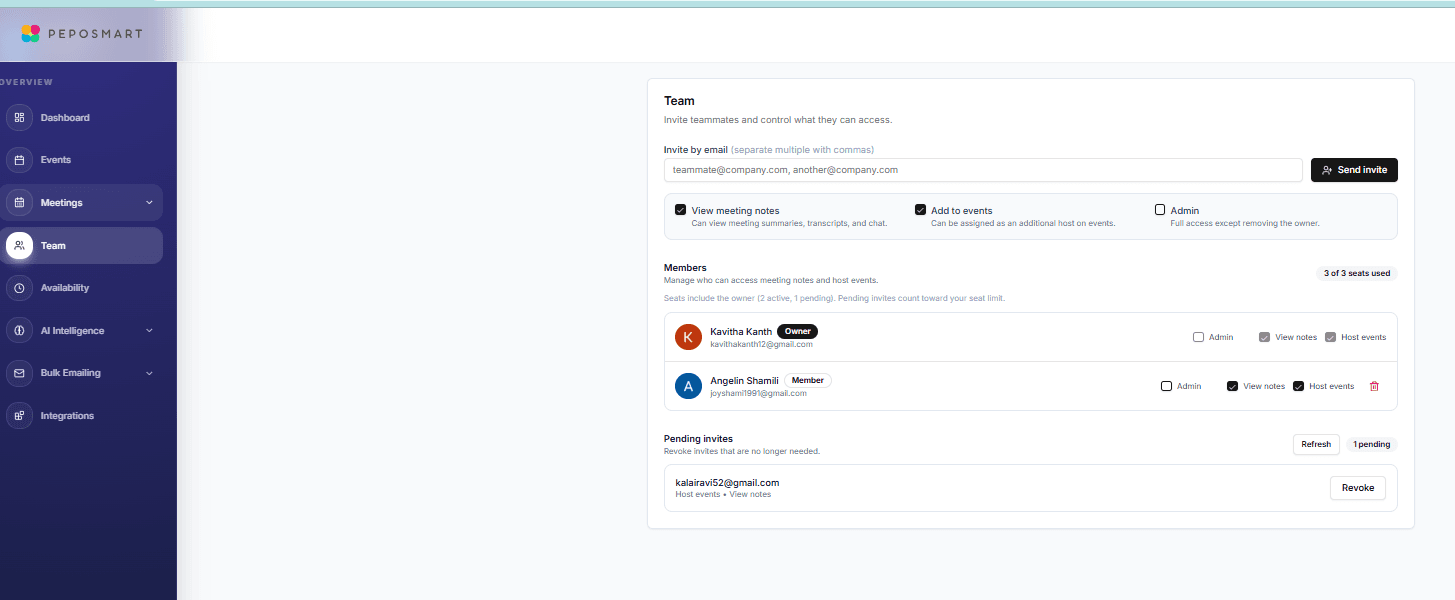Expand the Meetings menu chevron

click(149, 203)
